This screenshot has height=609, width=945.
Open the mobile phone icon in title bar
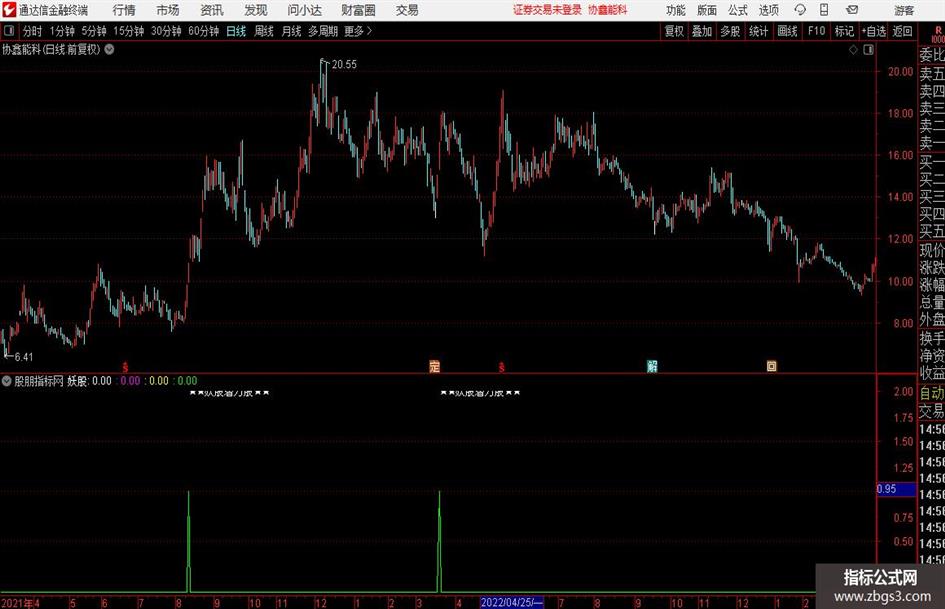[x=824, y=10]
